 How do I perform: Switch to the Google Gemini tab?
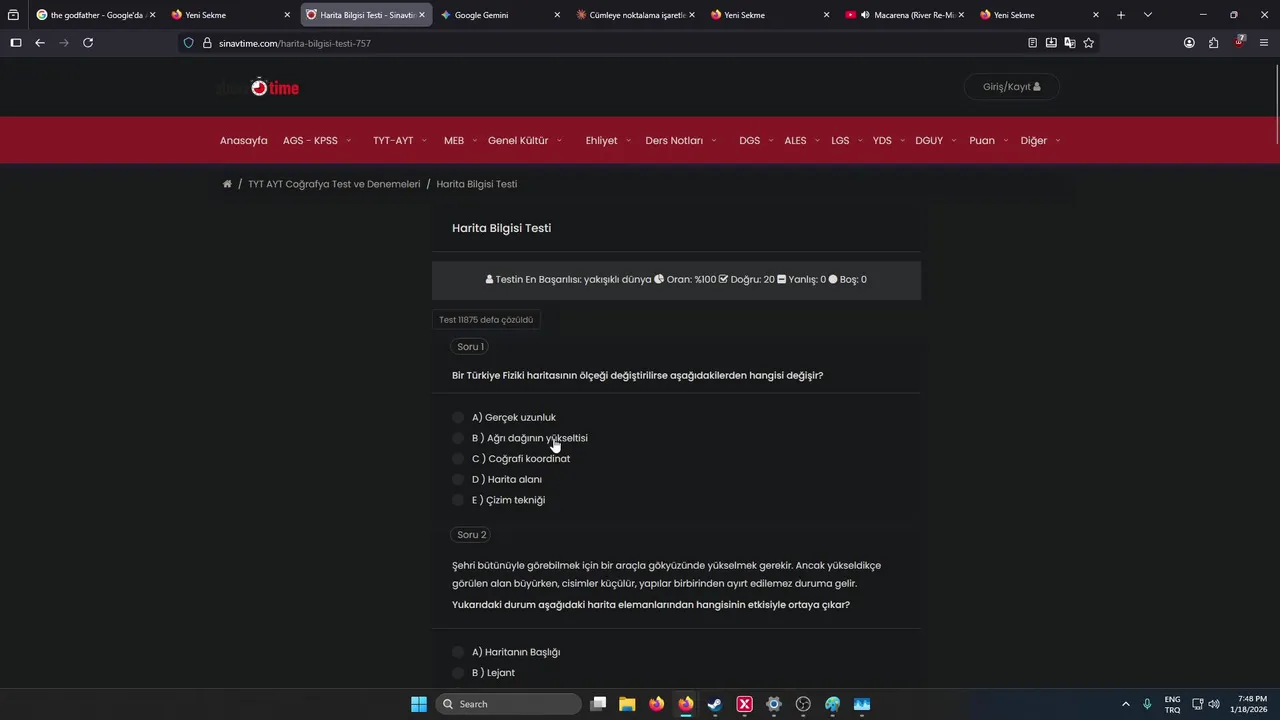(x=499, y=15)
